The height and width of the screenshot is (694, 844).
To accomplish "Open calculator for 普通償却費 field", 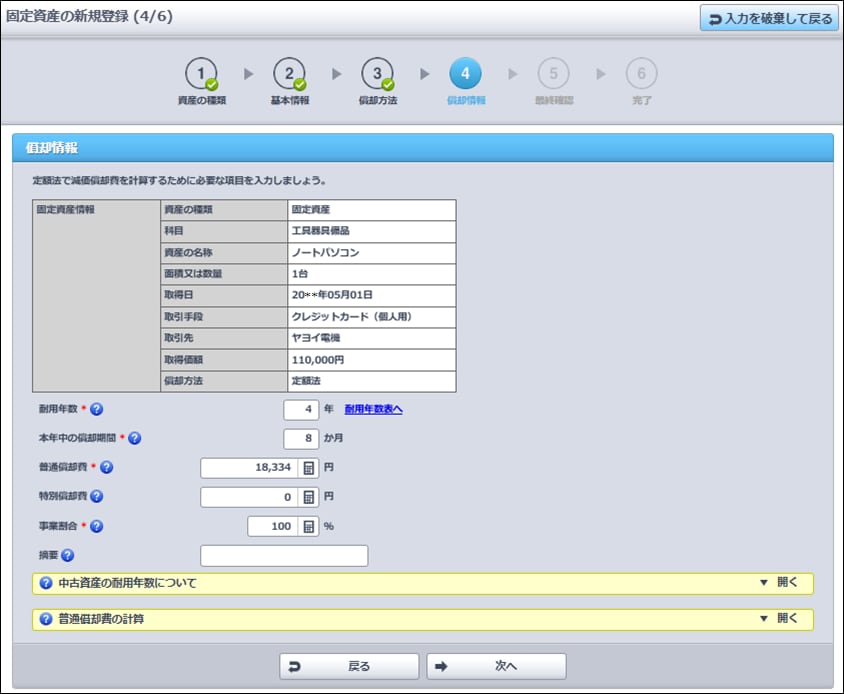I will [309, 468].
